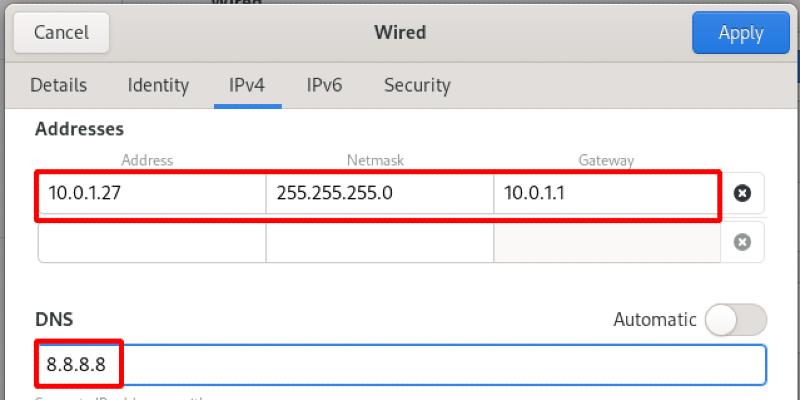
Task: Click the address field containing 10.0.1.27
Action: 152,193
